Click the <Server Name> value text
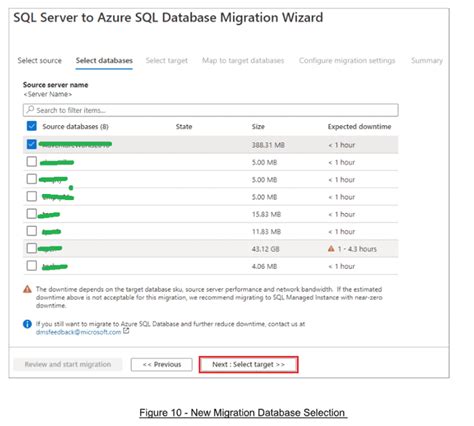 coord(48,94)
